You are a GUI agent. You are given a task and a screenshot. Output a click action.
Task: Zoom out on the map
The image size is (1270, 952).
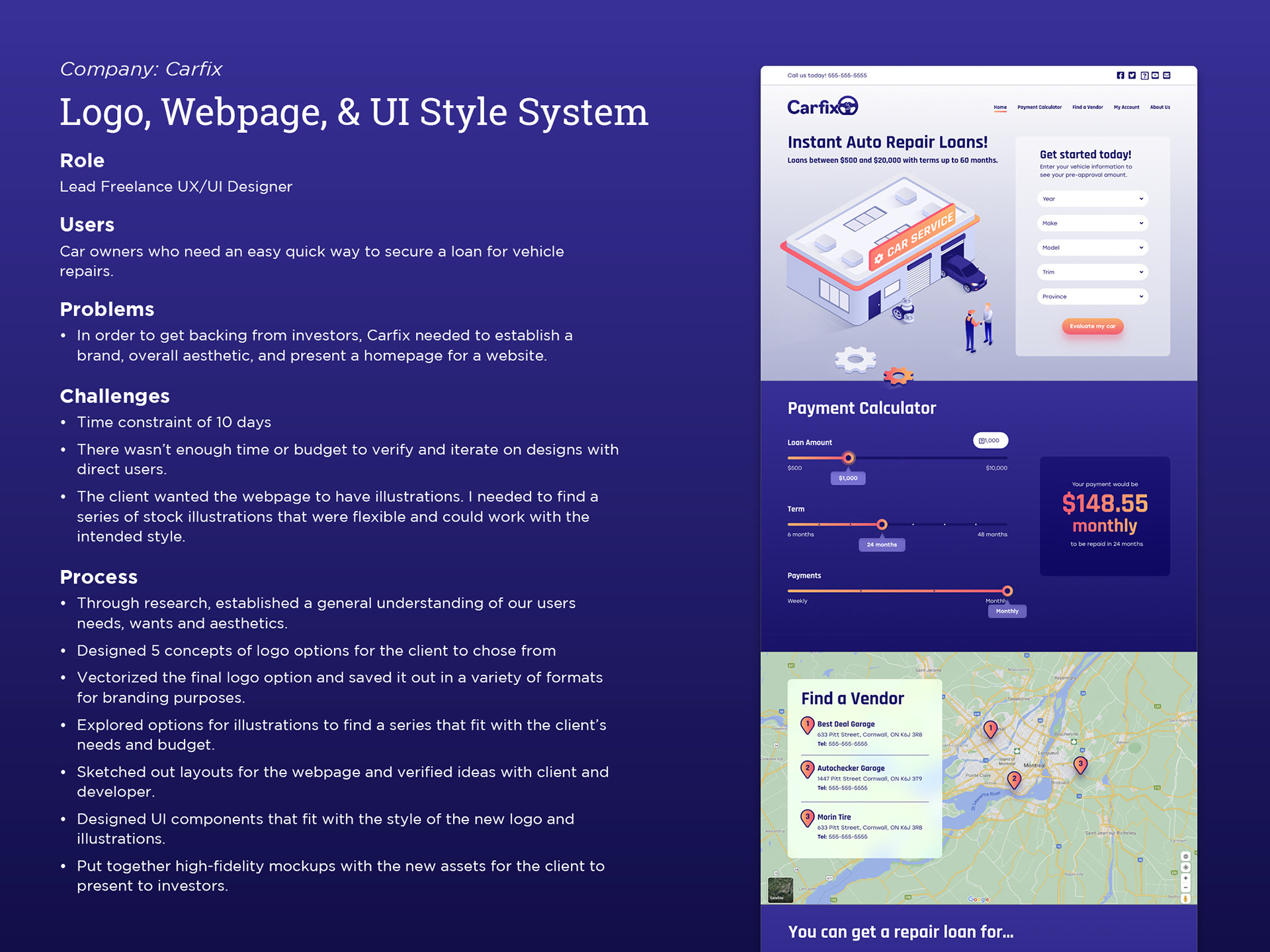(x=1185, y=887)
